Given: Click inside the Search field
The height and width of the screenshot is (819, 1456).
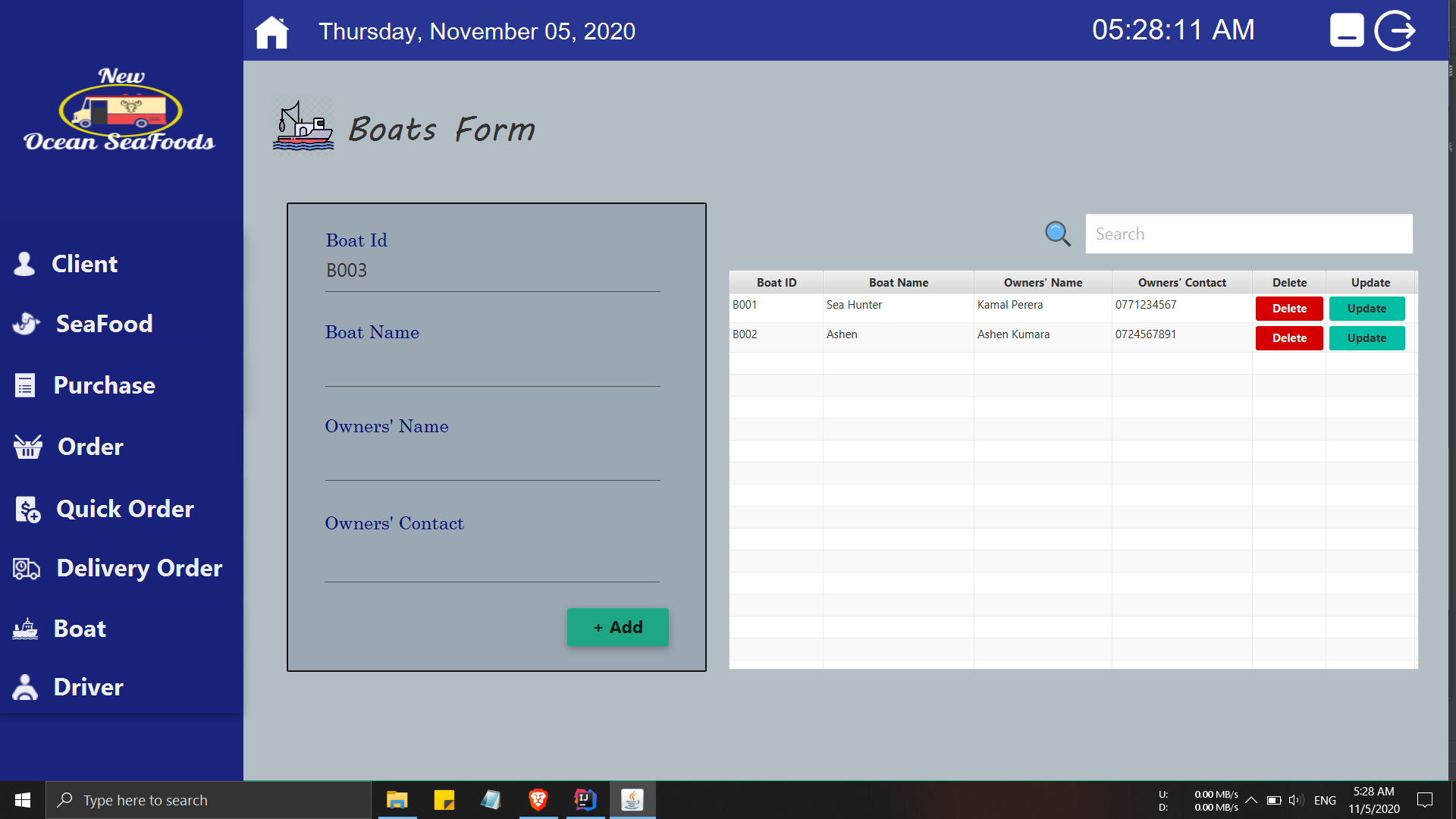Looking at the screenshot, I should [x=1248, y=234].
